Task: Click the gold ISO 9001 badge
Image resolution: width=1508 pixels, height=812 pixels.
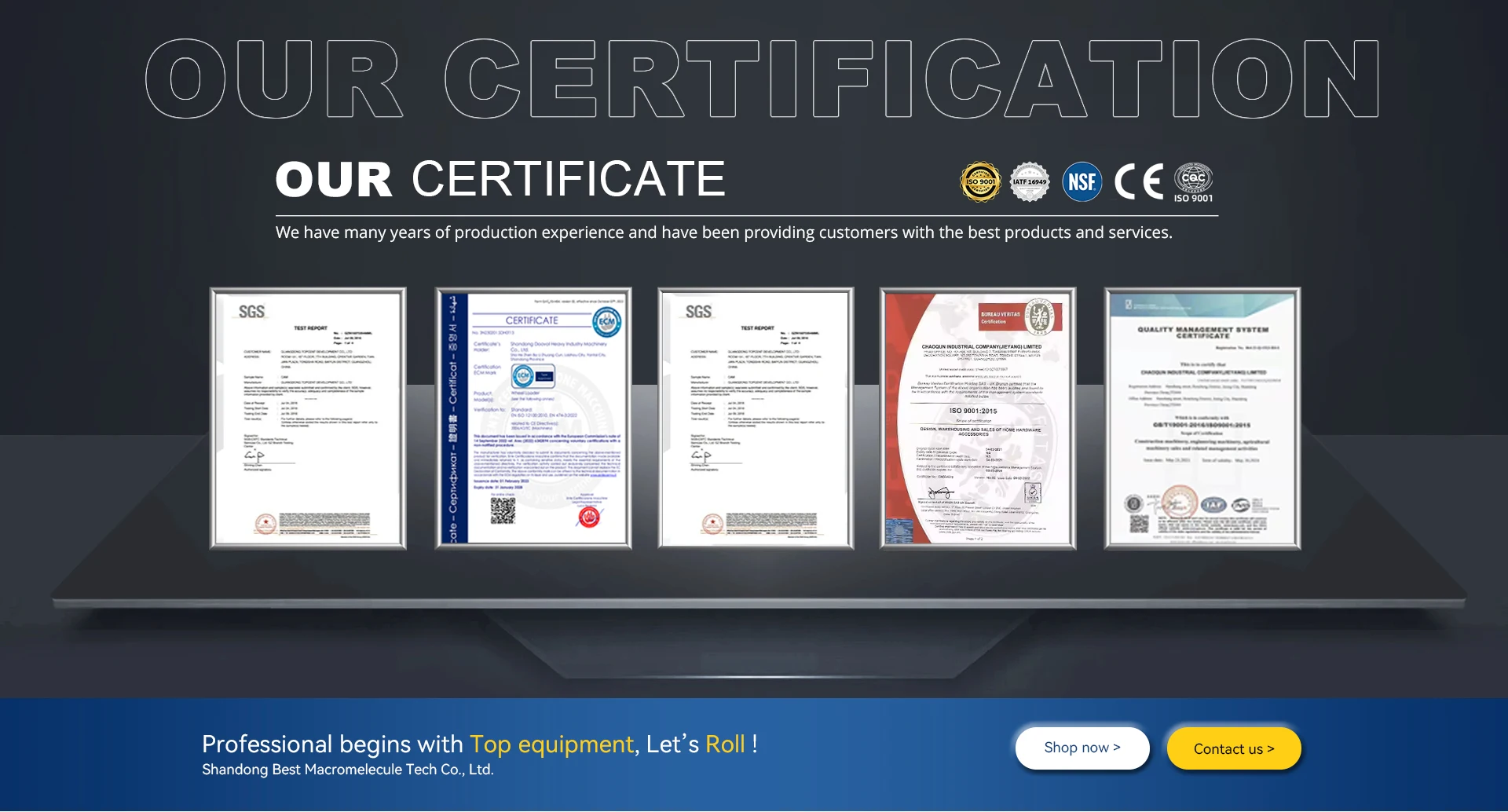Action: (x=980, y=182)
